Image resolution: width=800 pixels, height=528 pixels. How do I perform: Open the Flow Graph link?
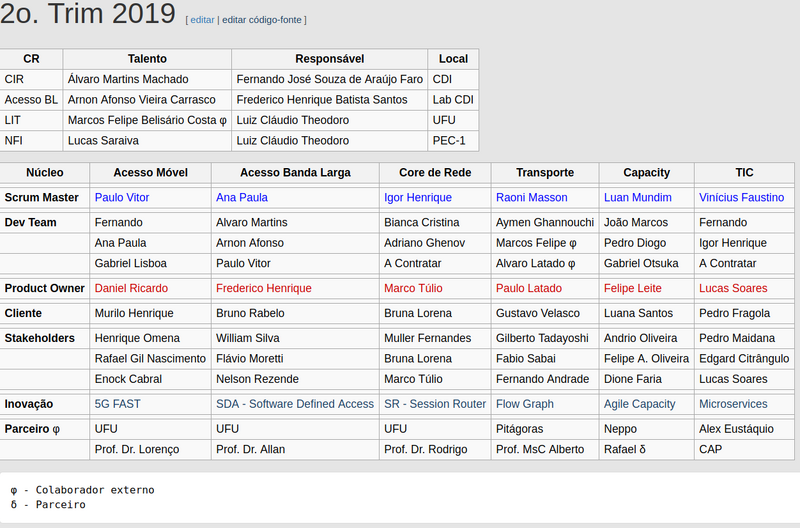525,404
